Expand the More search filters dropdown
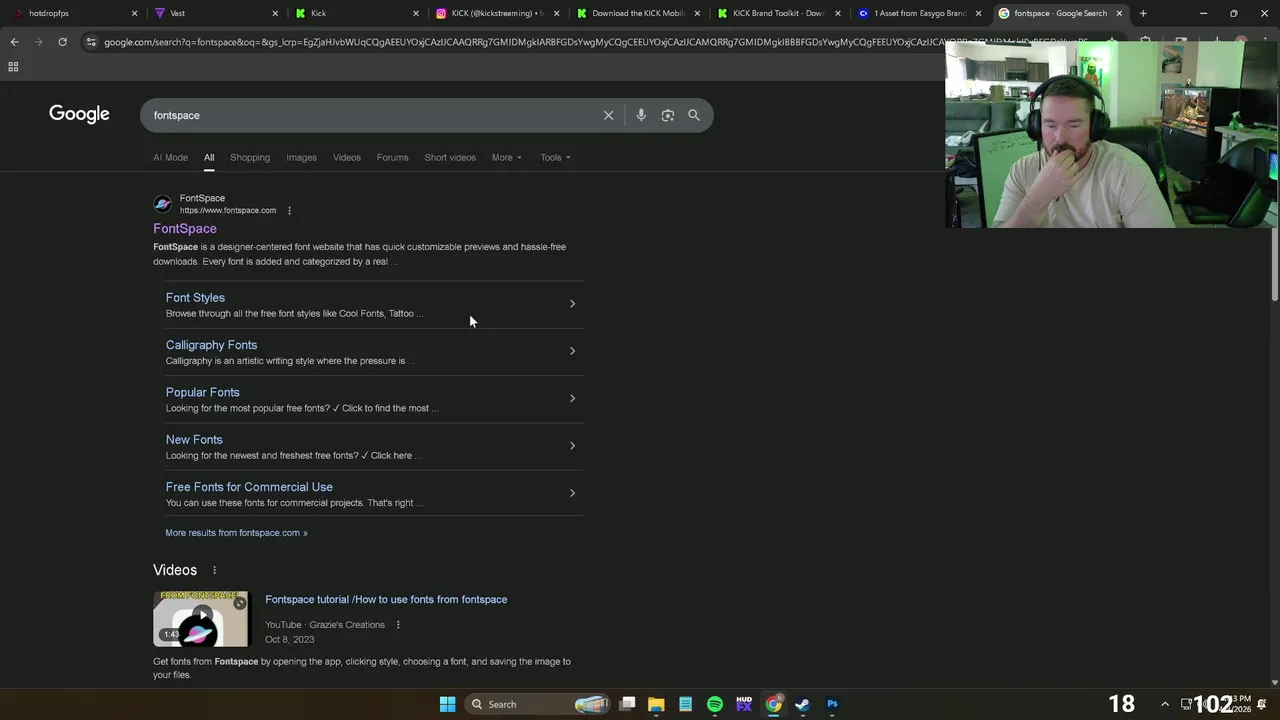 click(x=506, y=157)
